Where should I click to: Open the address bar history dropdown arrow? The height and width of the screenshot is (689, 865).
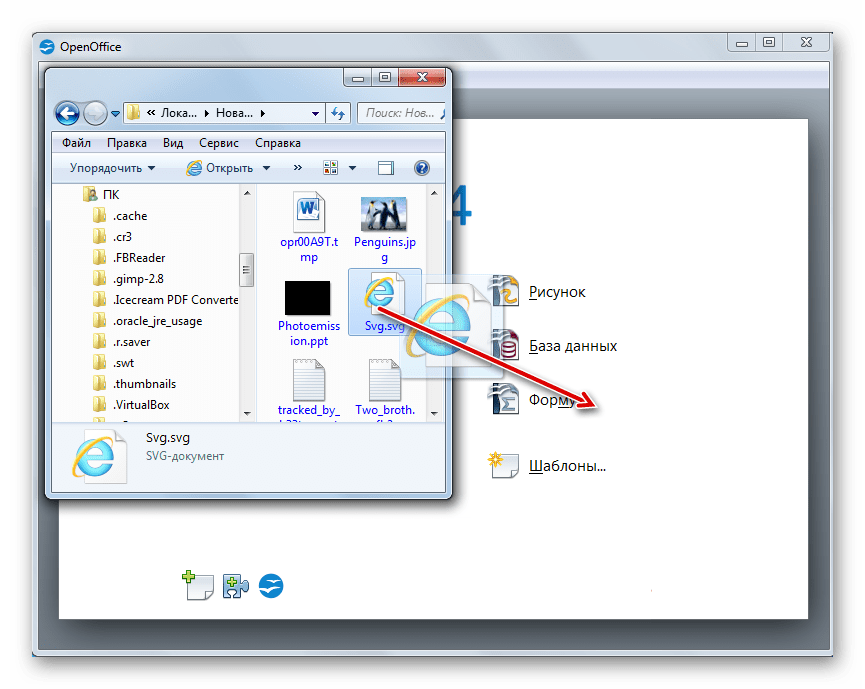click(x=316, y=113)
